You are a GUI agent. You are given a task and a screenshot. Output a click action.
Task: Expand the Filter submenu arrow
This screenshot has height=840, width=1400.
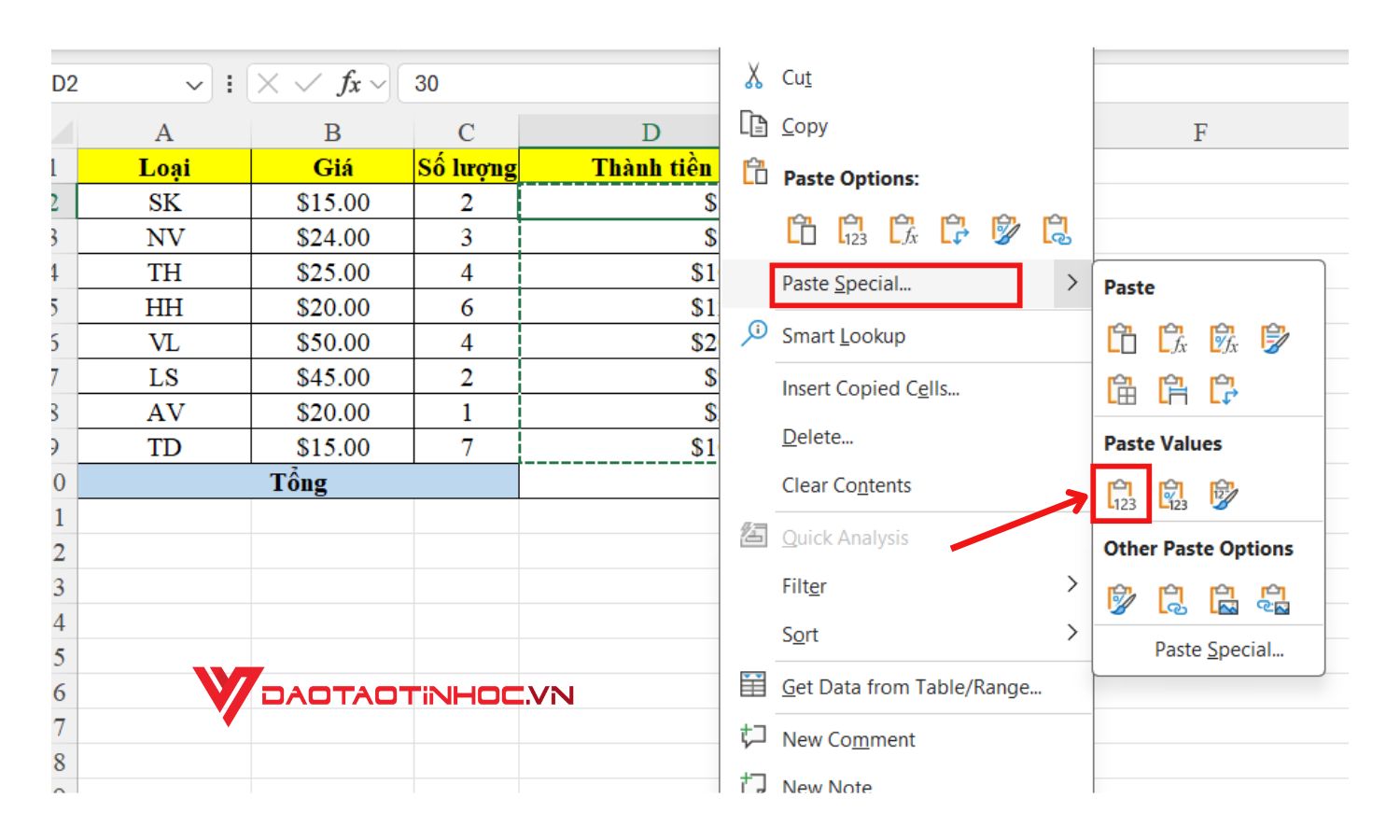click(1070, 585)
